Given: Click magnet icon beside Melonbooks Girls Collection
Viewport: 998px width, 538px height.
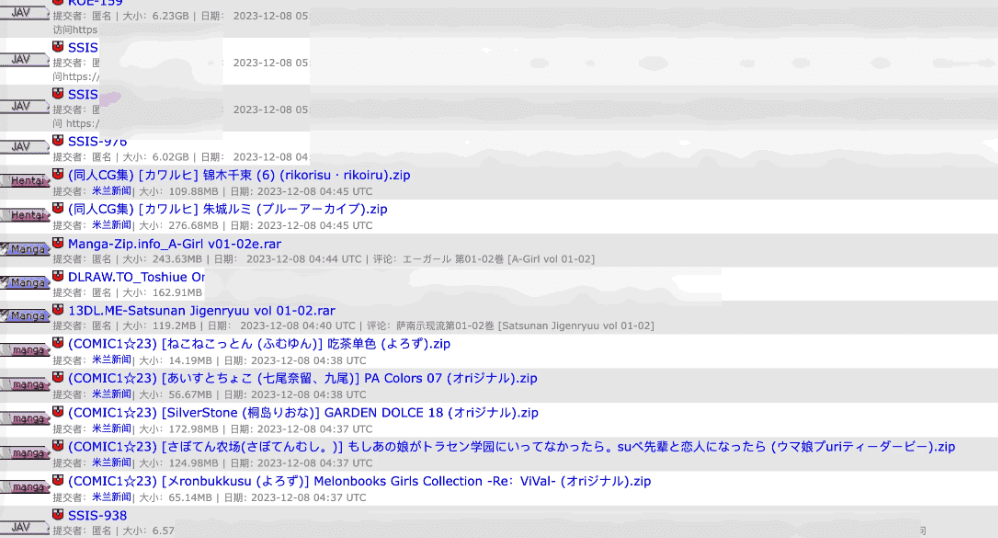Looking at the screenshot, I should pos(58,479).
